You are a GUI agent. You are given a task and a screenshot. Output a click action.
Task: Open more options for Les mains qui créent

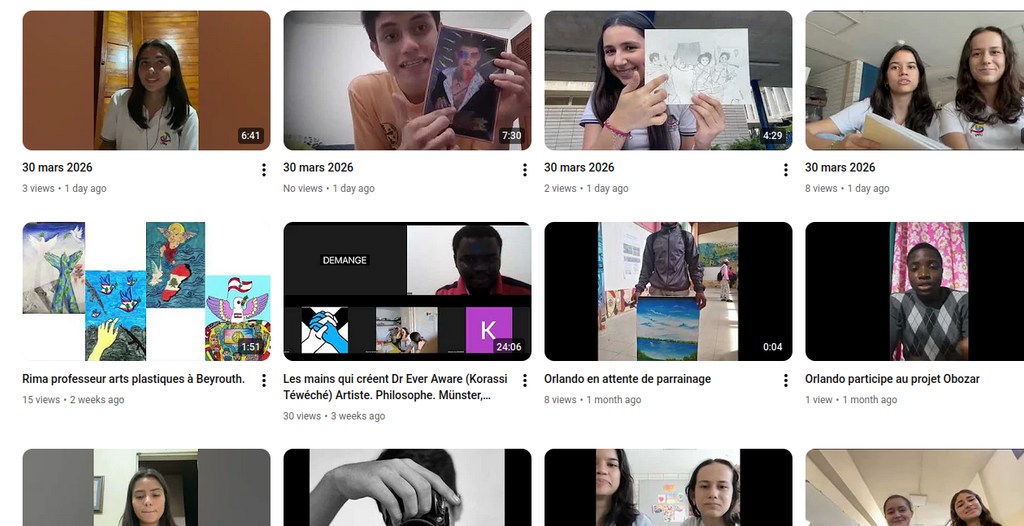tap(524, 380)
